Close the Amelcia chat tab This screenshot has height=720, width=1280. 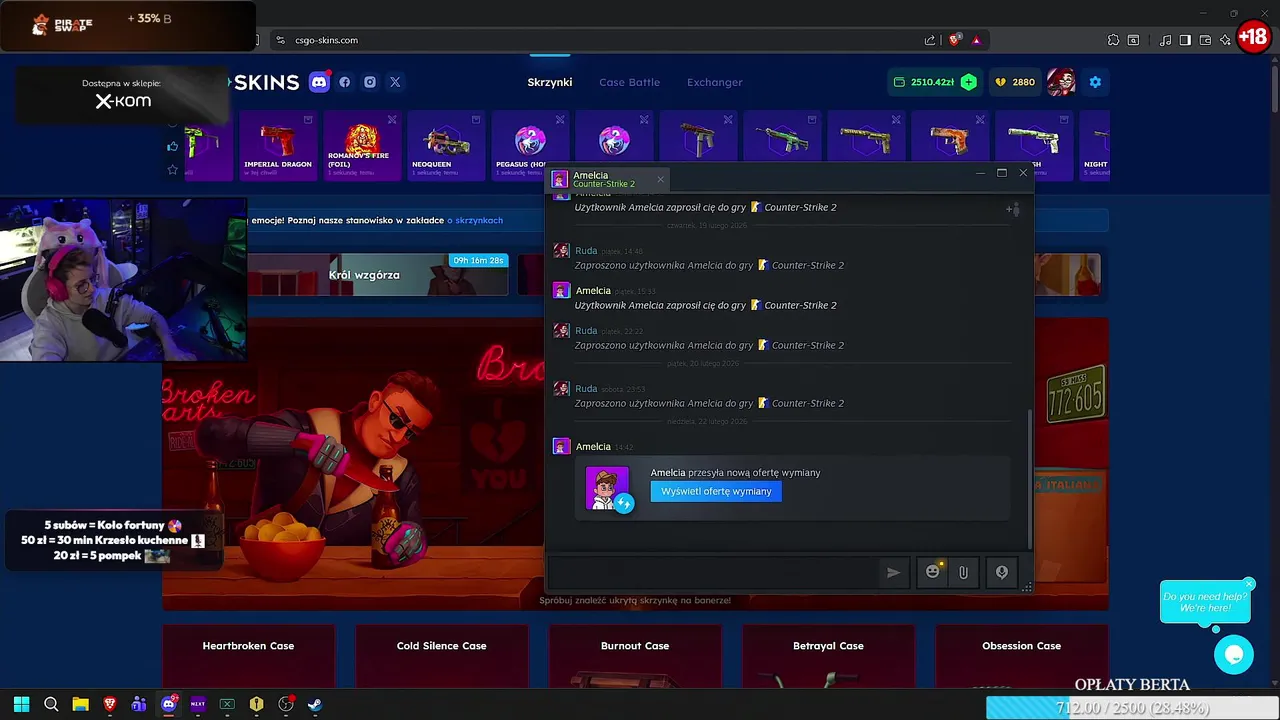click(x=660, y=179)
